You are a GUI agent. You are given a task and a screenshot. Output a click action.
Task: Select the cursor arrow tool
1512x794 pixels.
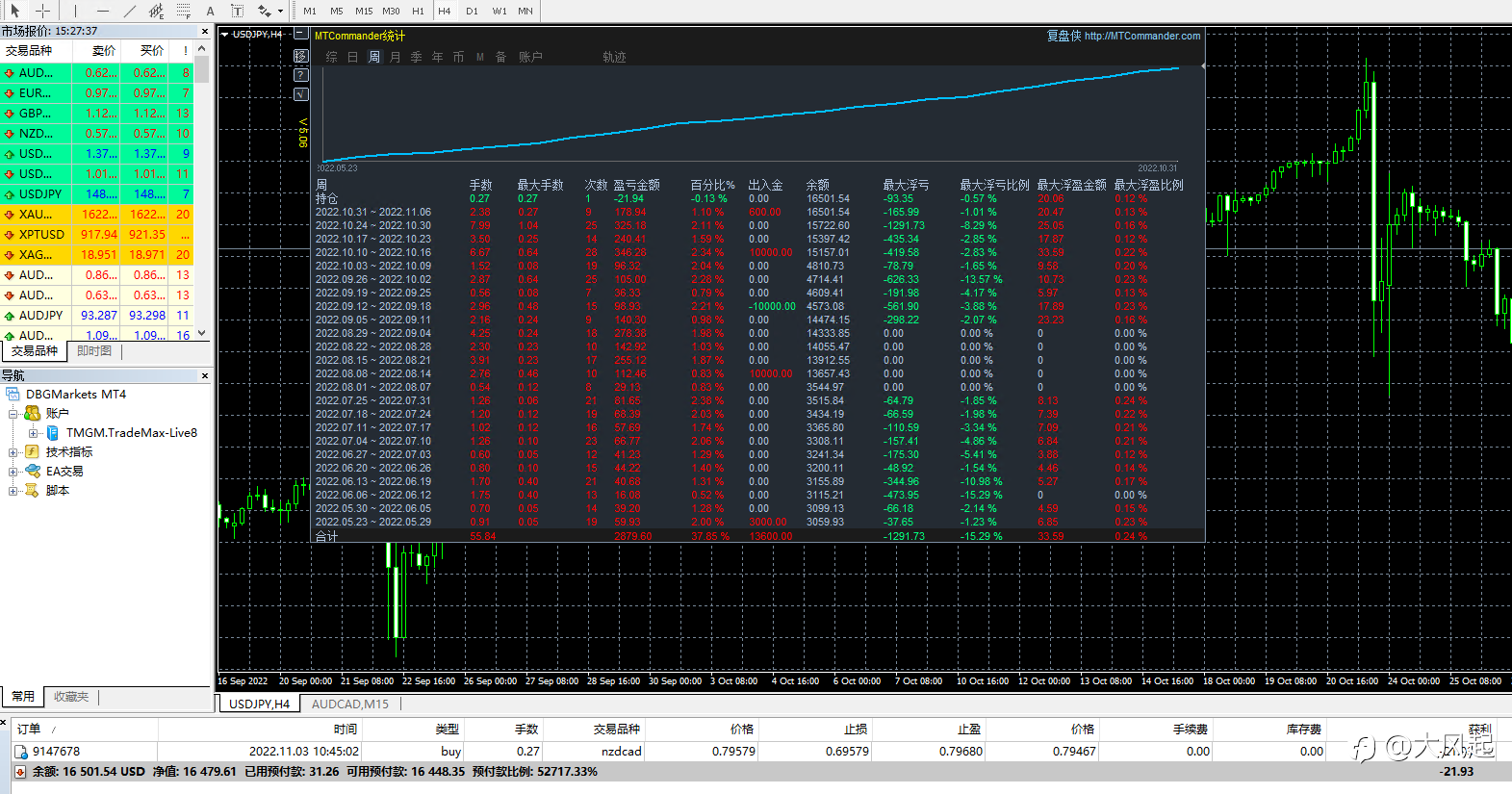[14, 11]
